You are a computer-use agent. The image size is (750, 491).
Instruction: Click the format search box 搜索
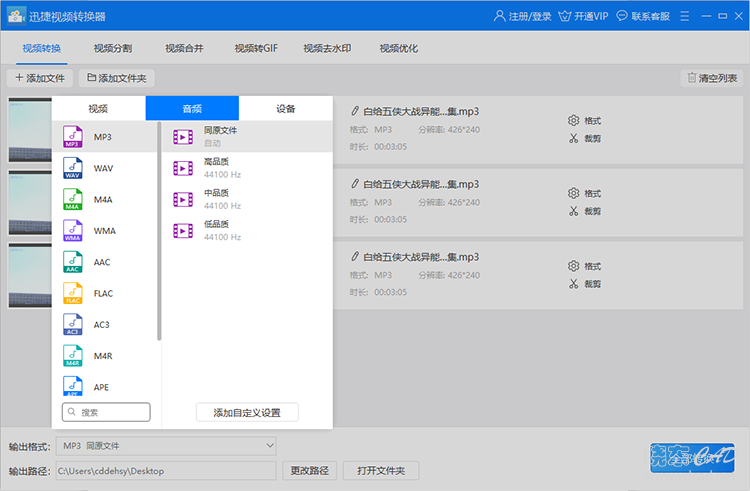click(x=106, y=412)
